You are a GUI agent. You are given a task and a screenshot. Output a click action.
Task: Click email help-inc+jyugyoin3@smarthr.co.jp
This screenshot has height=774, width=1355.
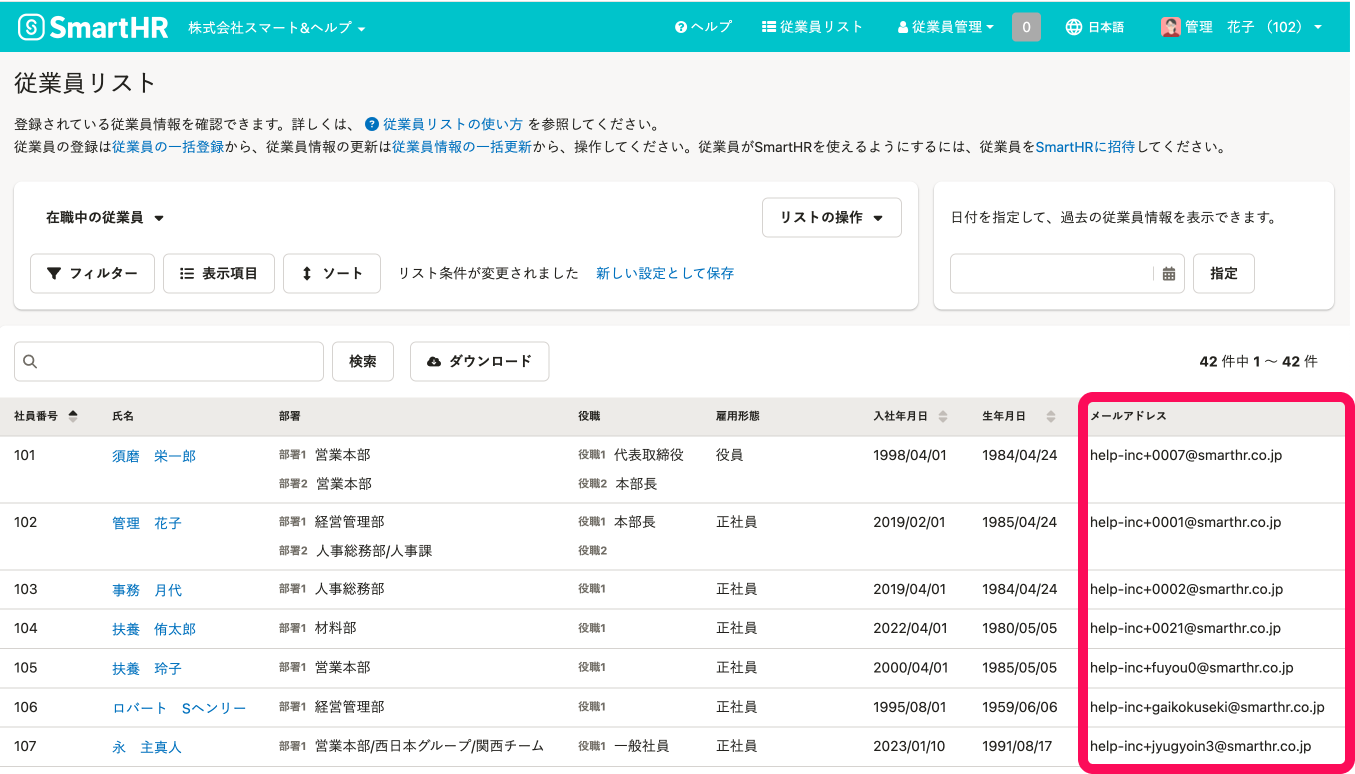click(x=1200, y=746)
